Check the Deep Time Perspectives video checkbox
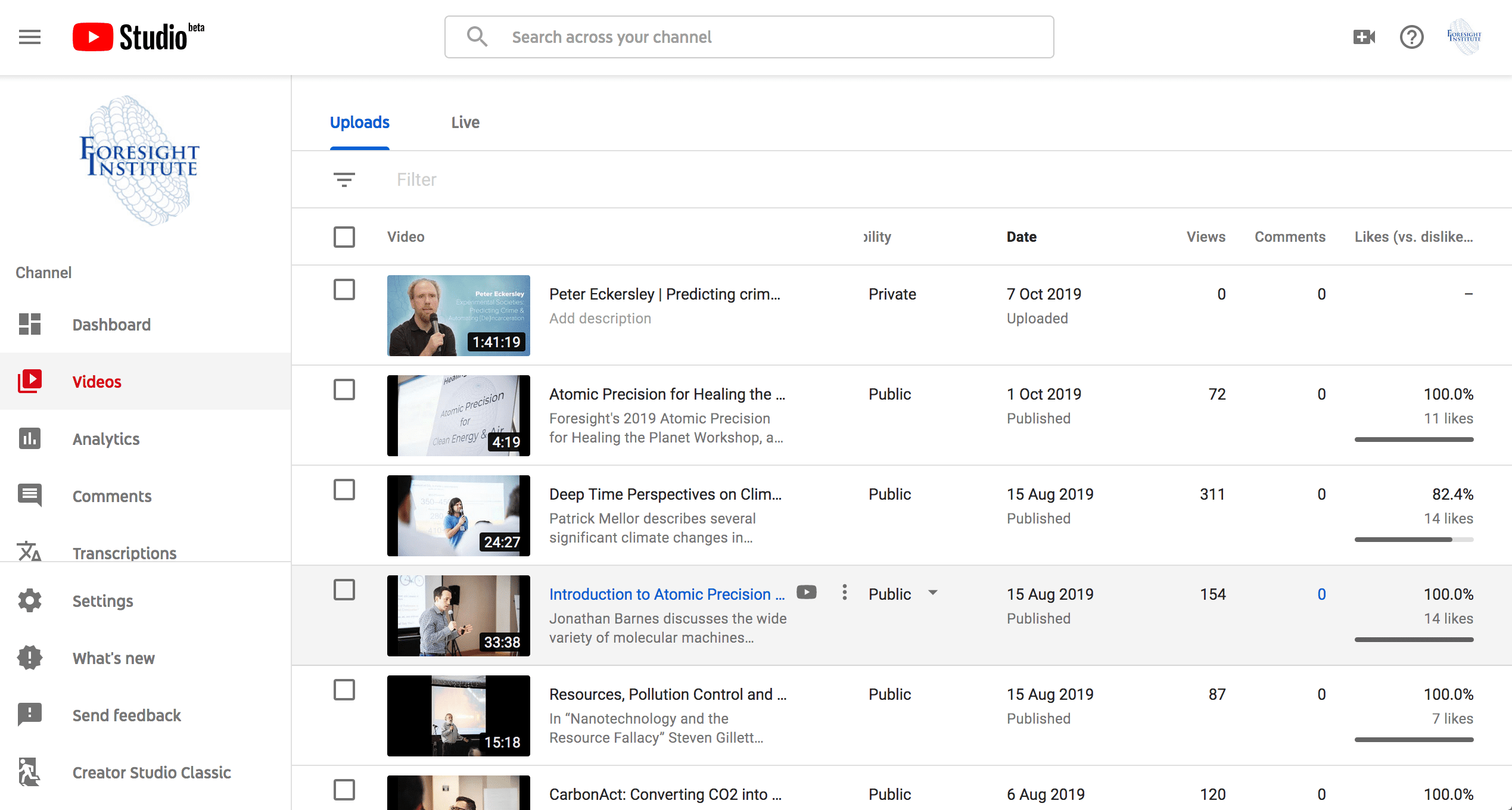Screen dimensions: 1512x810 click(344, 490)
